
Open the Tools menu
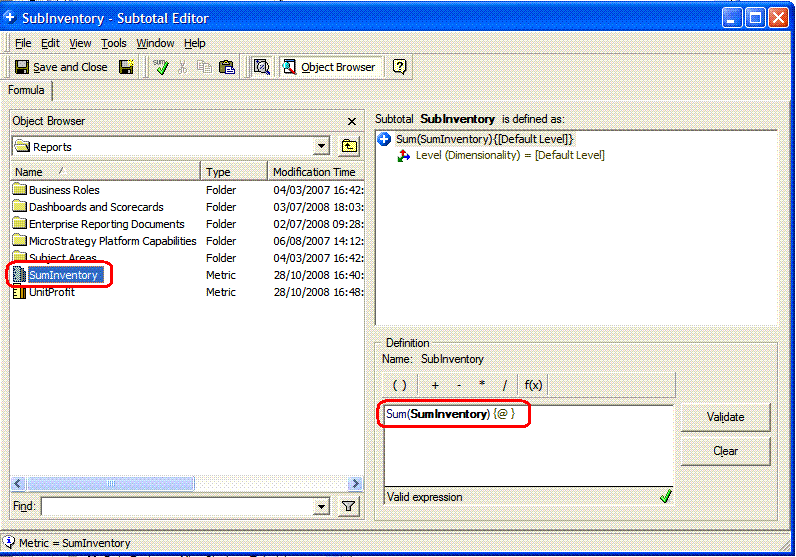(x=114, y=43)
